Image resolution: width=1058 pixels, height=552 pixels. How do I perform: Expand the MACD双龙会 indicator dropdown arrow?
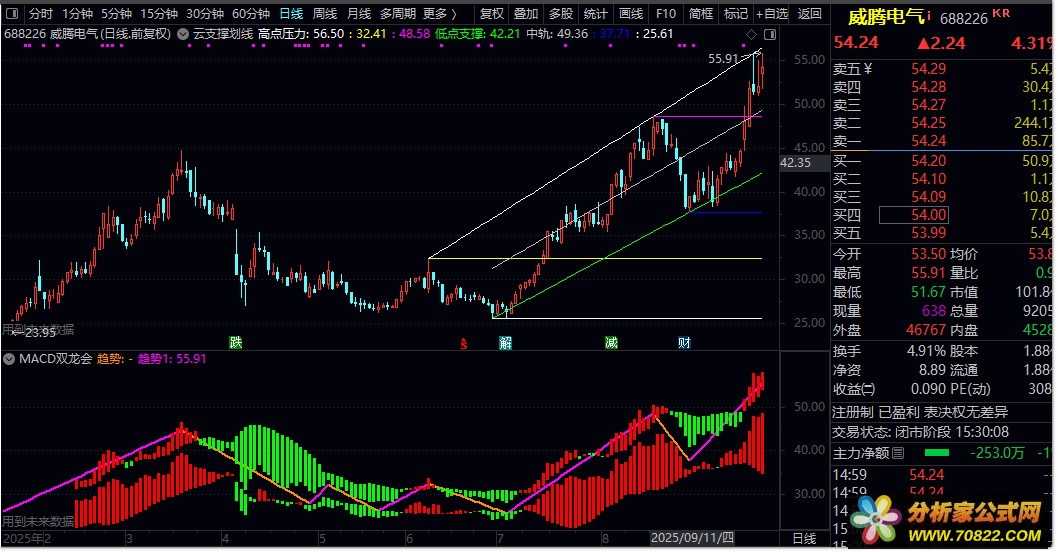[x=9, y=358]
